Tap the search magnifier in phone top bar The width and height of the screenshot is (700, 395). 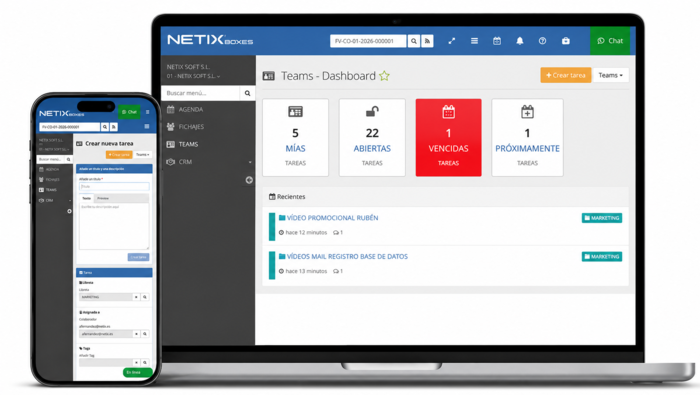pyautogui.click(x=104, y=127)
